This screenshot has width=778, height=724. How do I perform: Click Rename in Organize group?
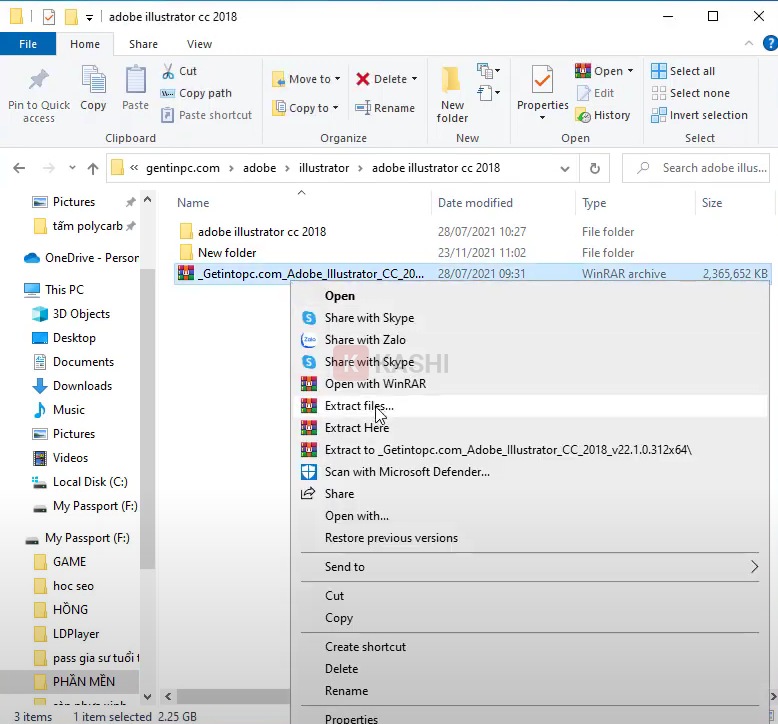click(385, 108)
